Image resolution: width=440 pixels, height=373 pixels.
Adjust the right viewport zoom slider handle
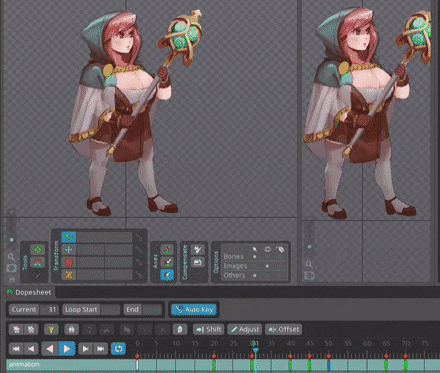(x=310, y=247)
